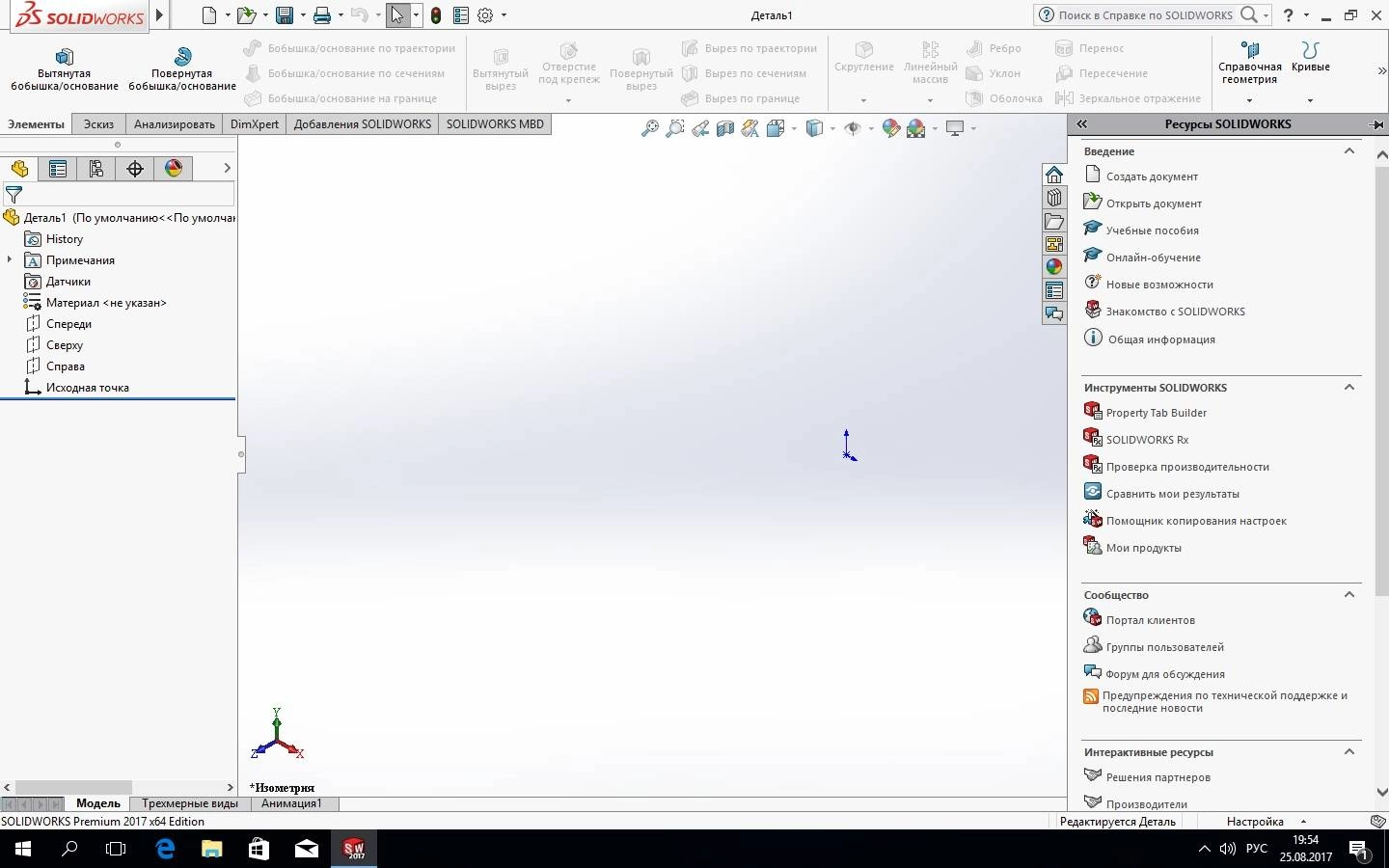Click the SOLIDWORKS Rx link
This screenshot has width=1389, height=868.
pyautogui.click(x=1147, y=440)
